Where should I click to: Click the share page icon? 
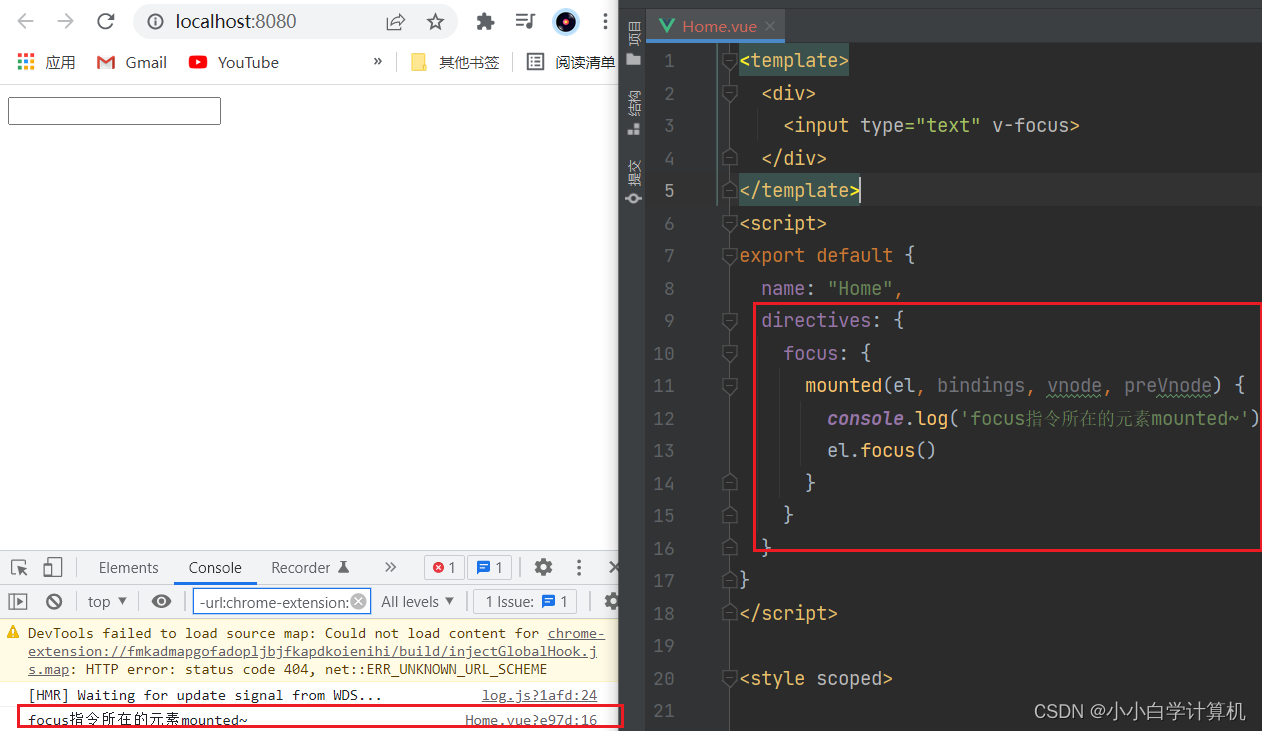point(396,21)
